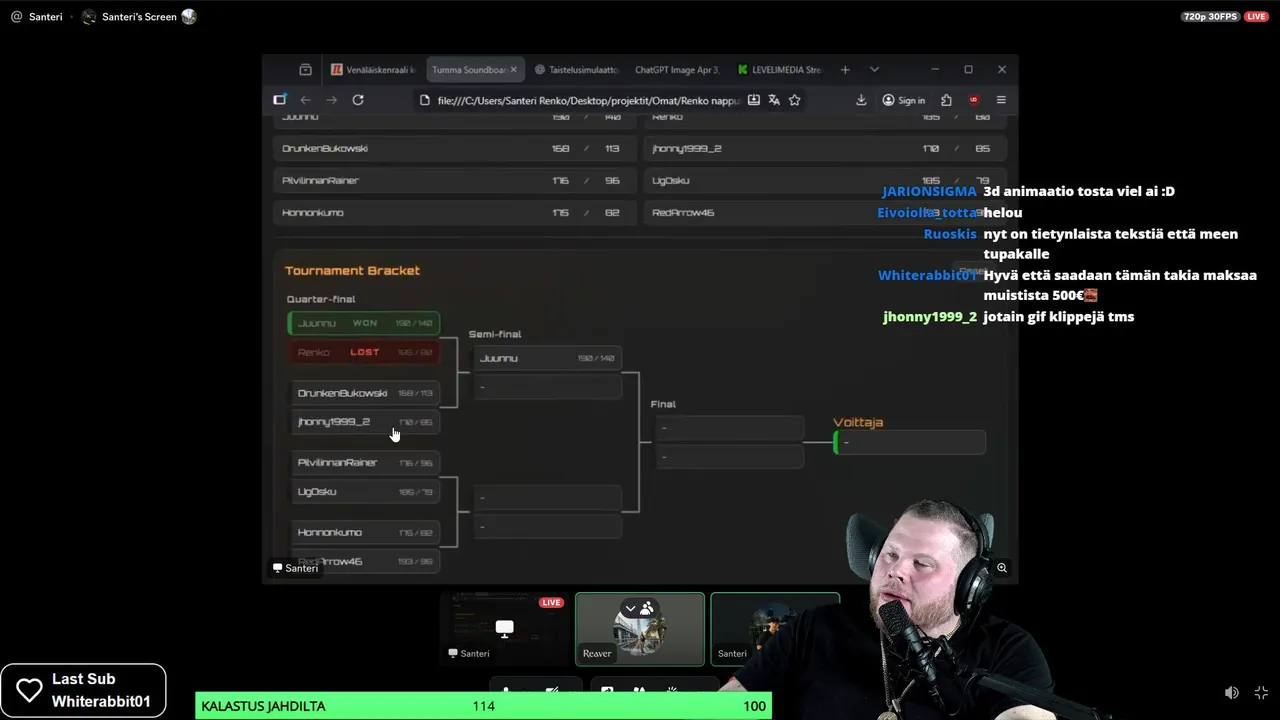The height and width of the screenshot is (720, 1280).
Task: Open the browser hamburger menu
Action: [x=1001, y=100]
